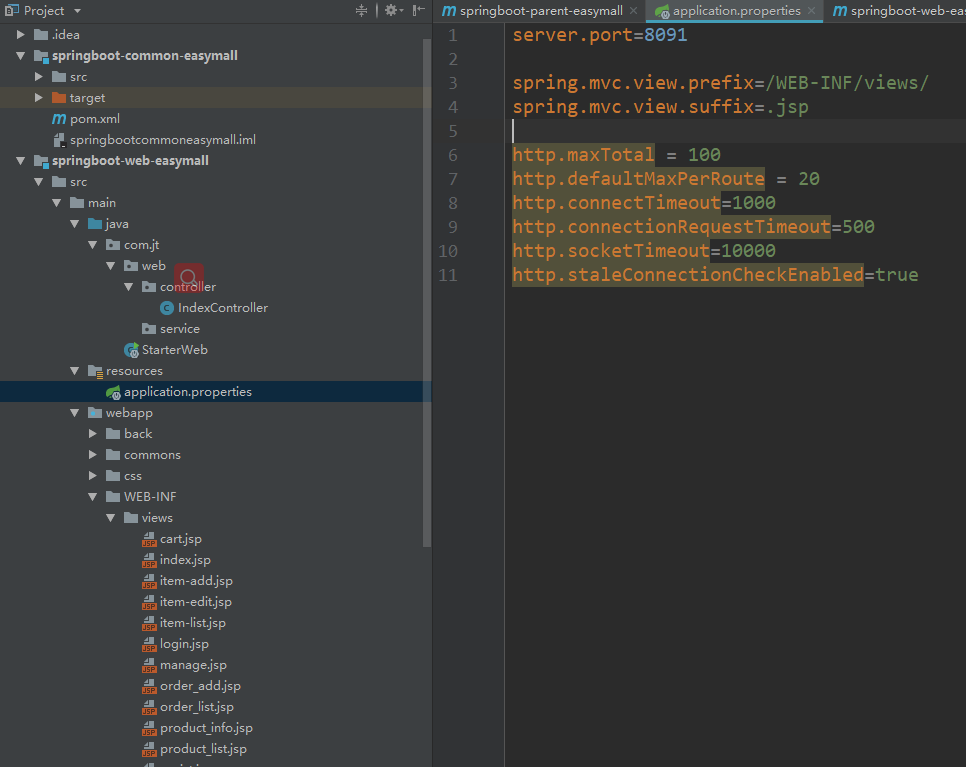
Task: Click the login.jsp file icon
Action: pyautogui.click(x=149, y=644)
